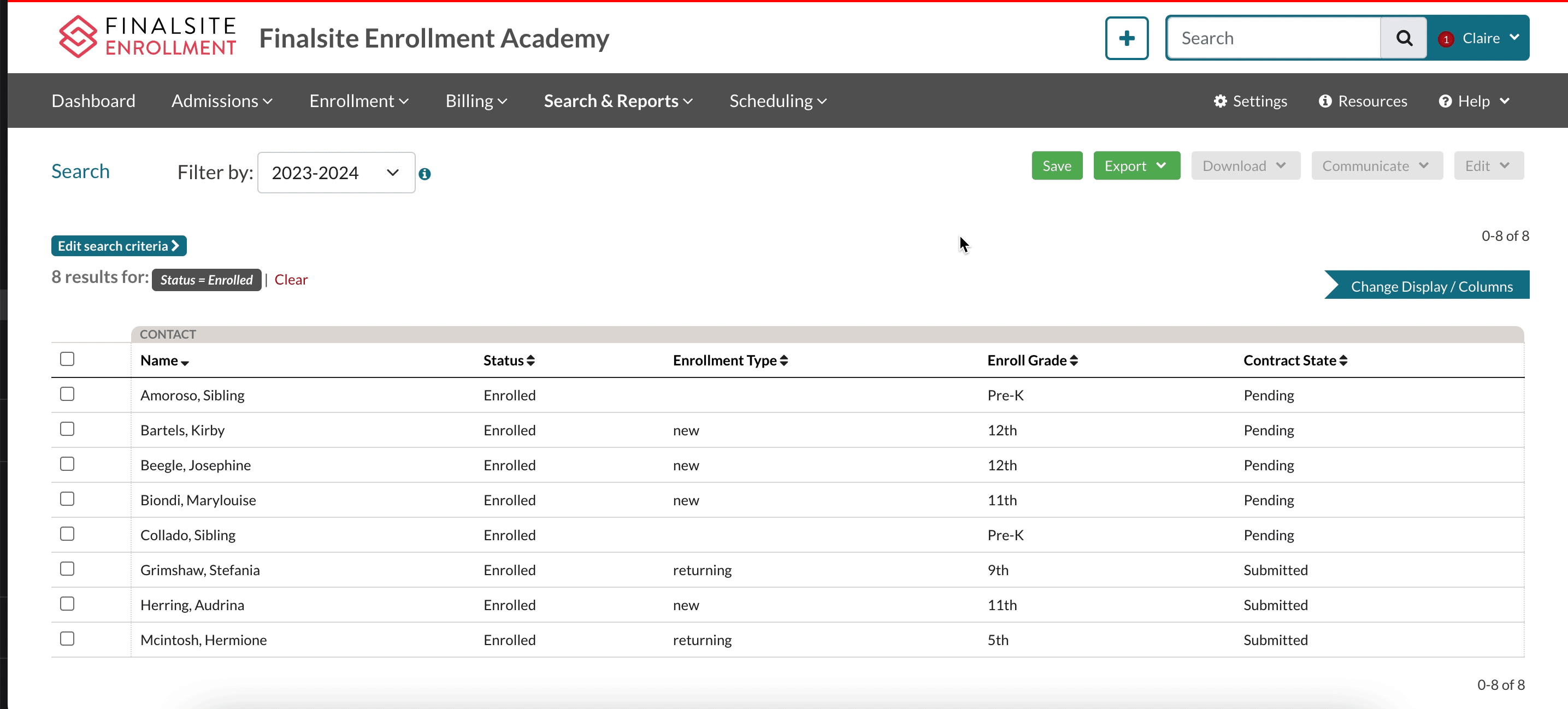Open the 2023-2024 year filter dropdown
Image resolution: width=1568 pixels, height=709 pixels.
(x=336, y=173)
